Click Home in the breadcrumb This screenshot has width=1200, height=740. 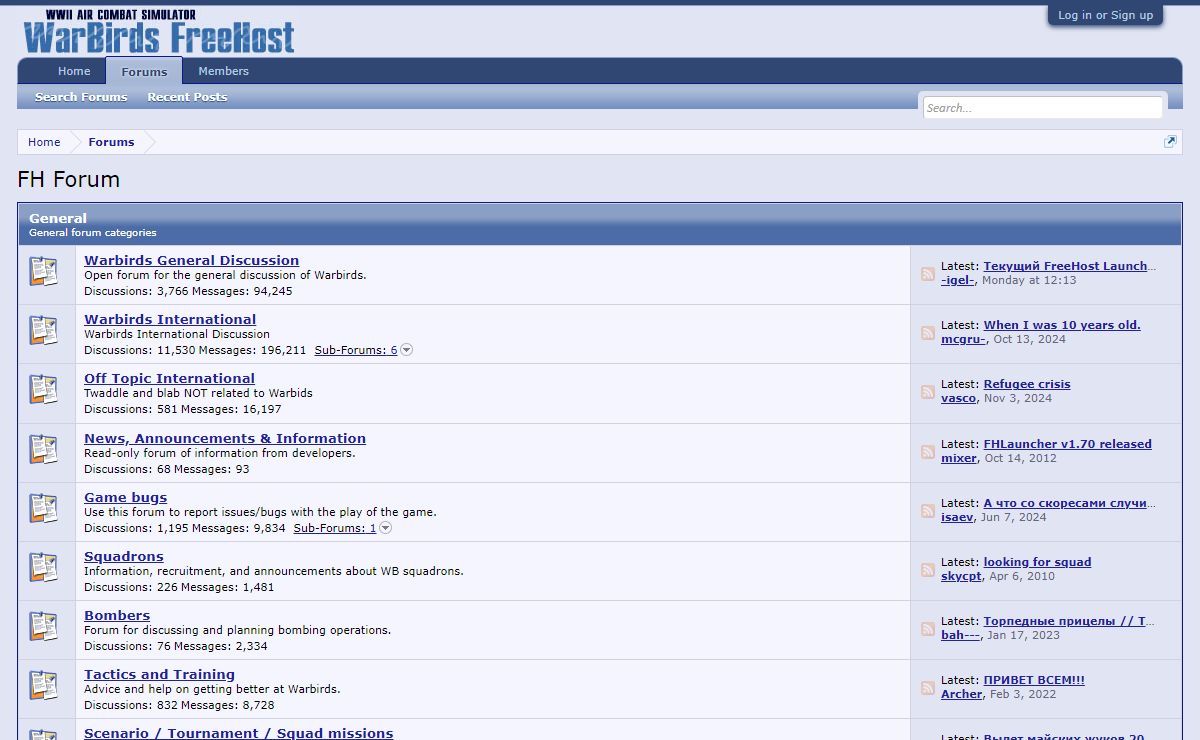(x=44, y=142)
